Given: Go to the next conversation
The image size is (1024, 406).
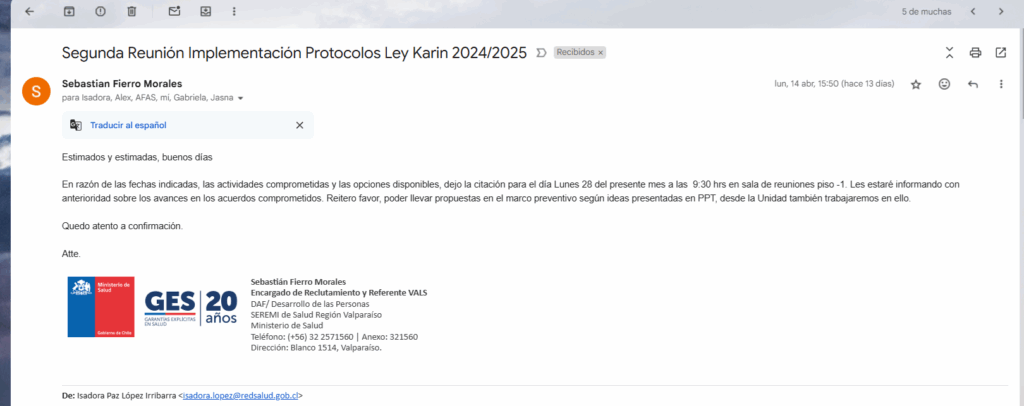Looking at the screenshot, I should click(1000, 11).
